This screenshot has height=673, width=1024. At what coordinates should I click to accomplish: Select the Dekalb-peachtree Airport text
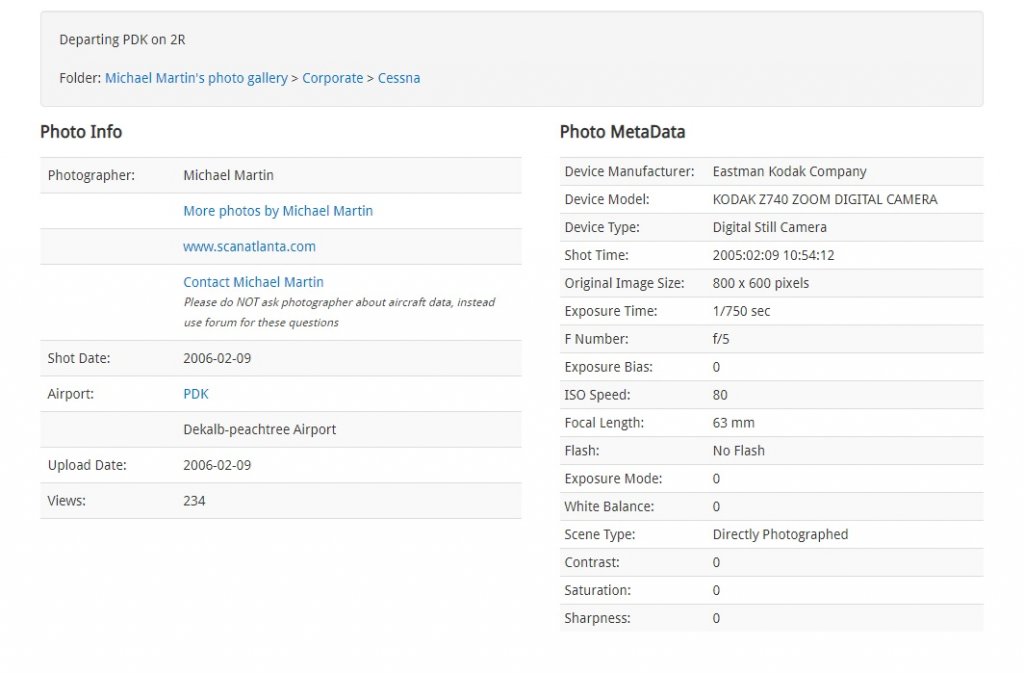click(259, 429)
